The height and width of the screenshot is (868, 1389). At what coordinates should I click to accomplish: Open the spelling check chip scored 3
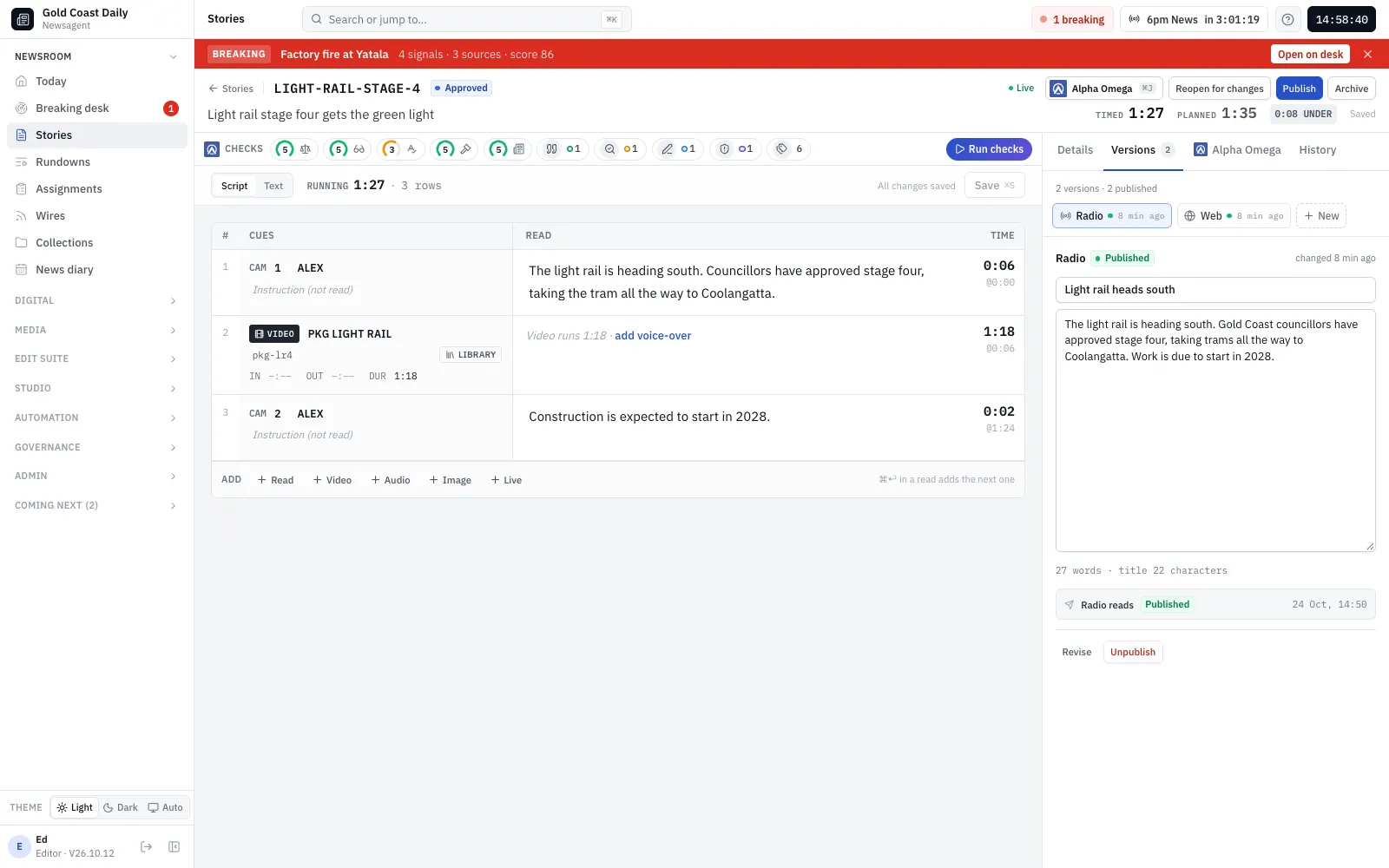tap(401, 149)
